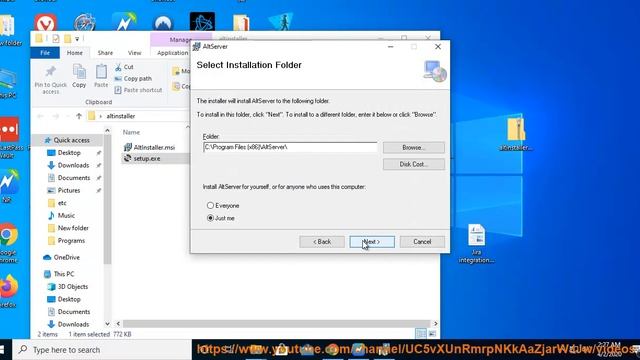Click the altinstaller zip folder on desktop
The image size is (640, 360).
[x=516, y=134]
